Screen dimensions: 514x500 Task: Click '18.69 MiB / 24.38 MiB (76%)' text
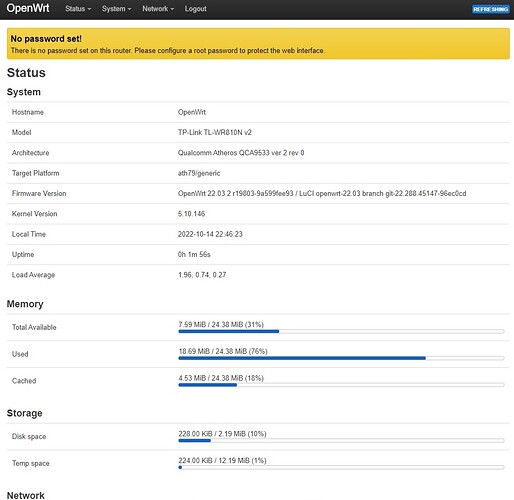(x=223, y=351)
